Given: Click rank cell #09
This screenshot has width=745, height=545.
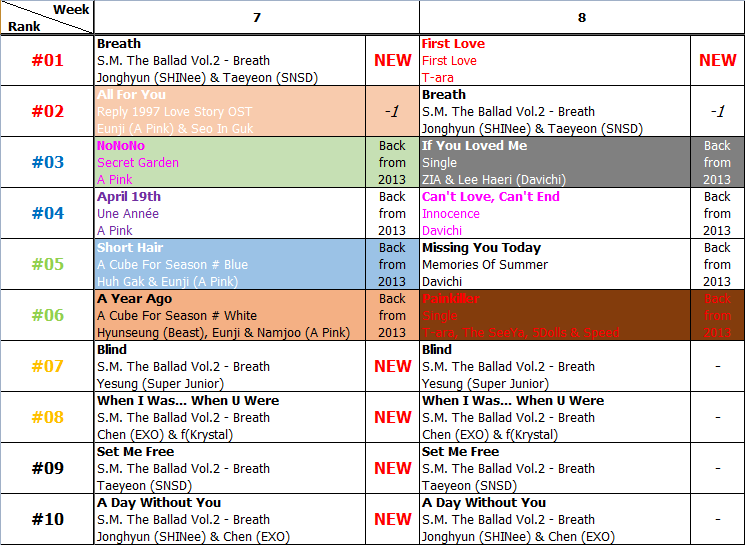Looking at the screenshot, I should 47,468.
